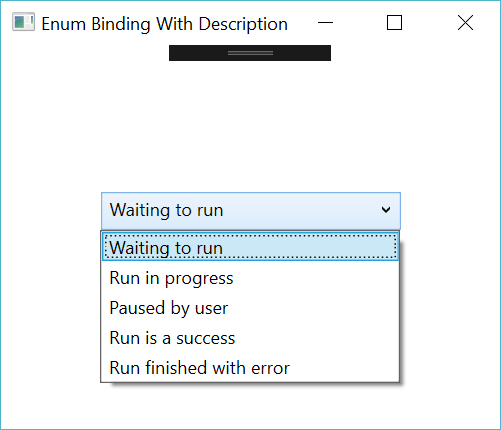501x430 pixels.
Task: Choose the highlighted "Waiting to run" list item
Action: (250, 247)
